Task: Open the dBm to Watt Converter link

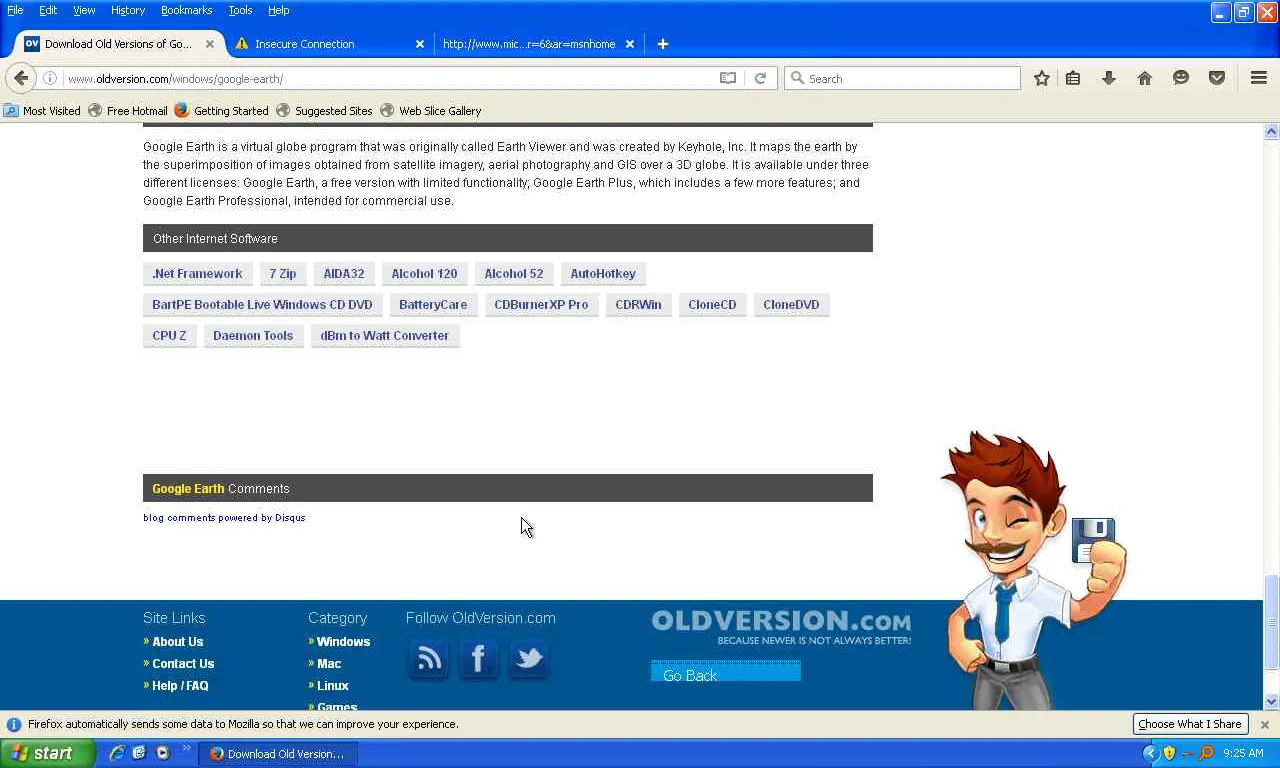Action: [385, 336]
